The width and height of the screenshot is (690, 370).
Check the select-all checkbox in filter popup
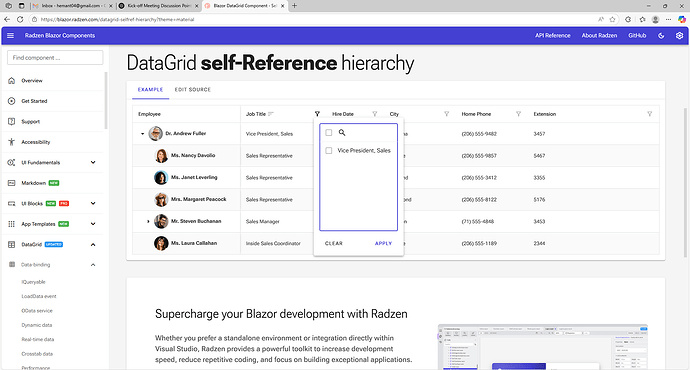(x=329, y=132)
